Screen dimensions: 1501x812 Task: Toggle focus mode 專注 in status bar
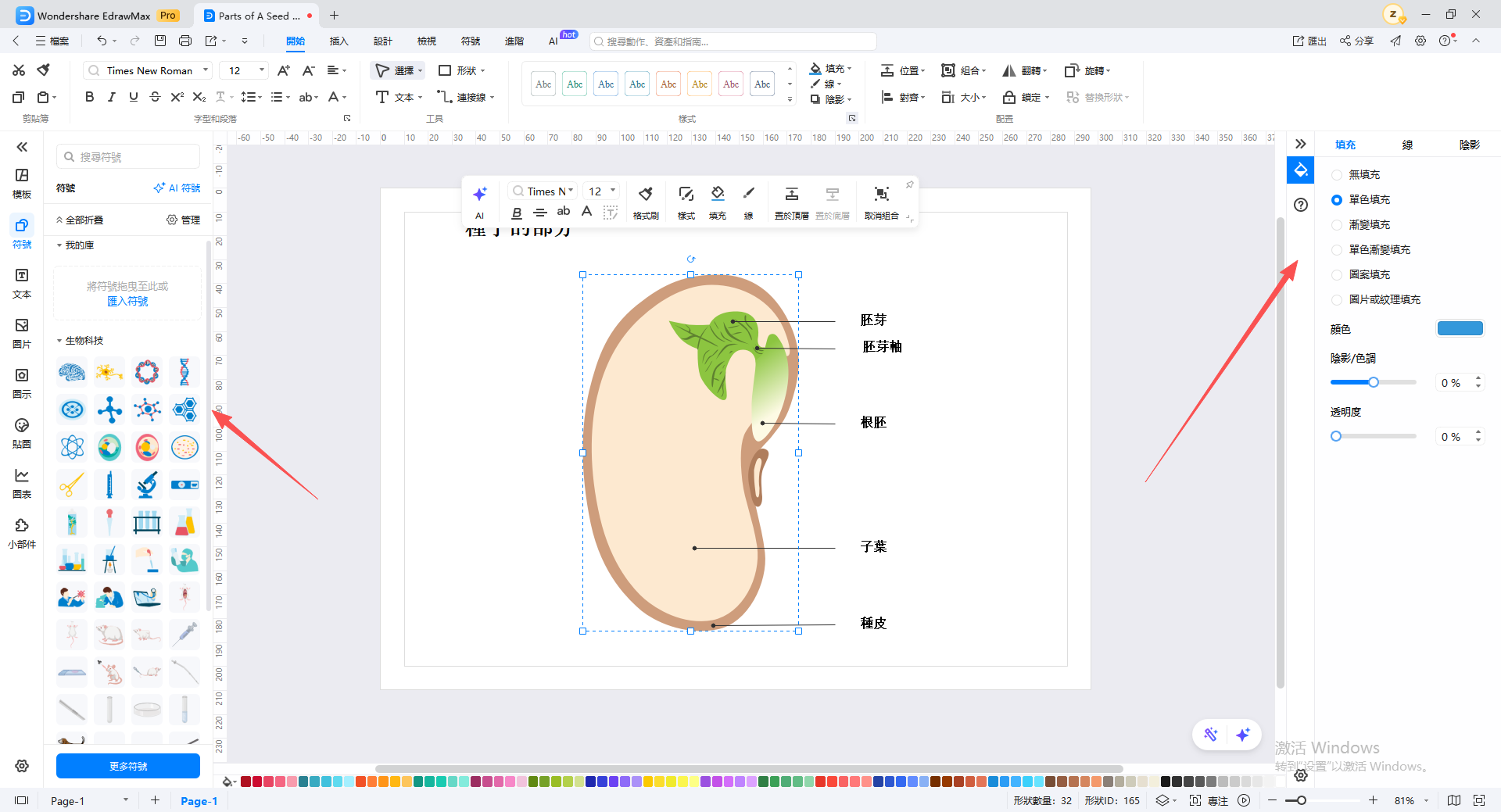1209,800
